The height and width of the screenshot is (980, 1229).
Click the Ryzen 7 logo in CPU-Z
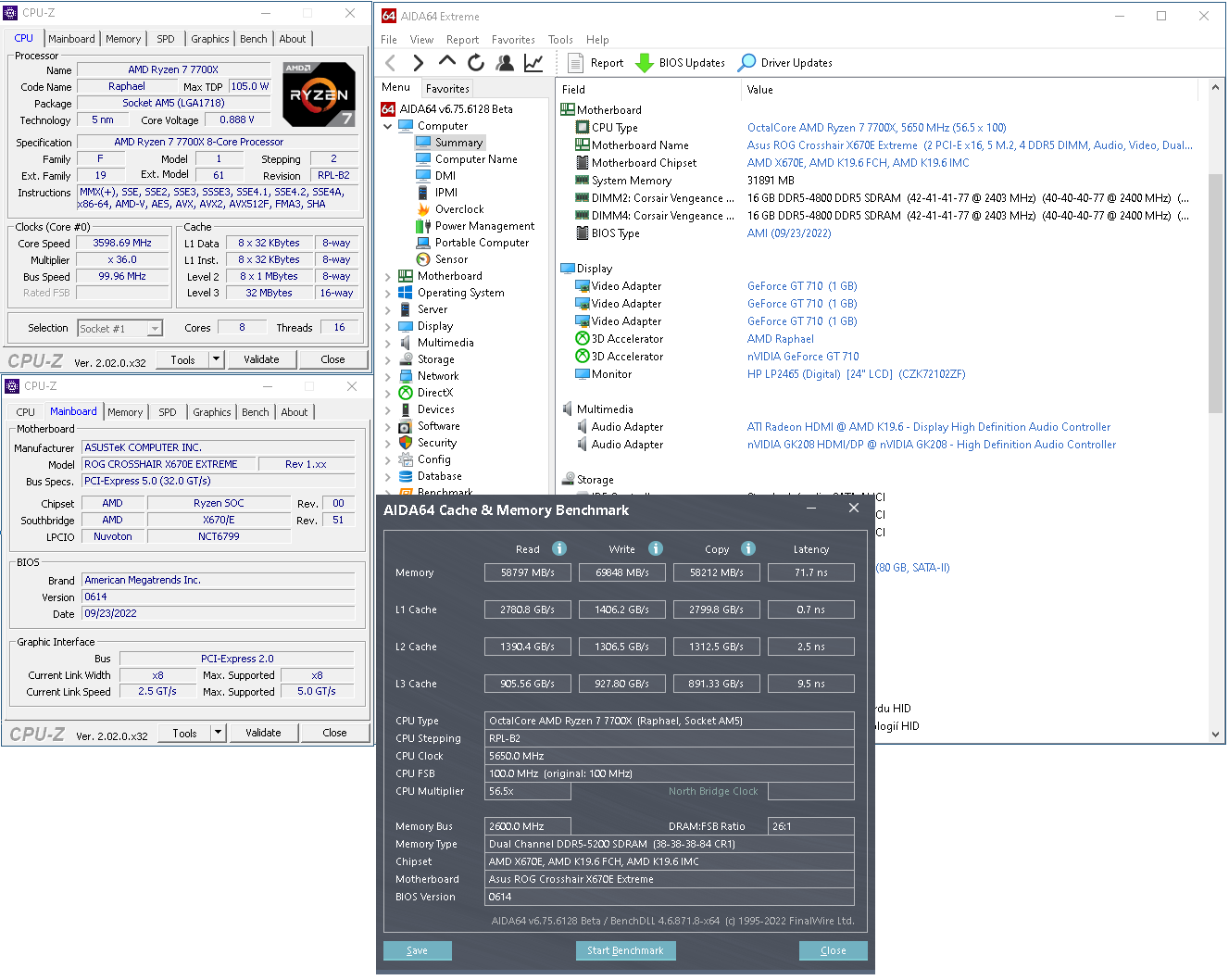(x=319, y=94)
